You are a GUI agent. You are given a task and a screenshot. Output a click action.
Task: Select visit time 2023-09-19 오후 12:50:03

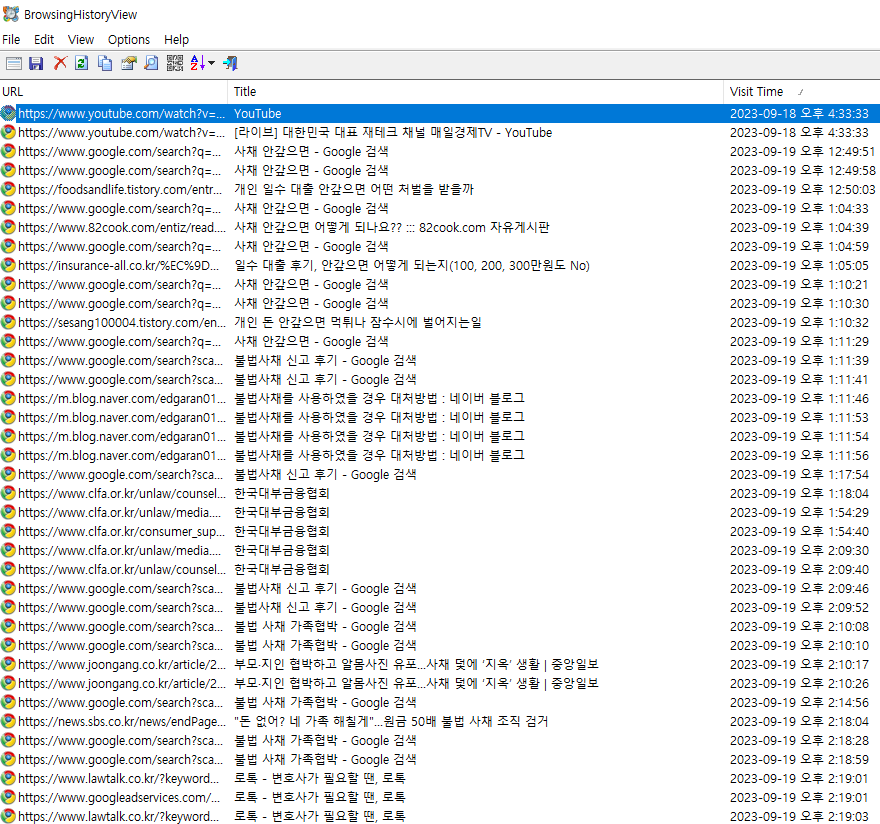[x=803, y=190]
